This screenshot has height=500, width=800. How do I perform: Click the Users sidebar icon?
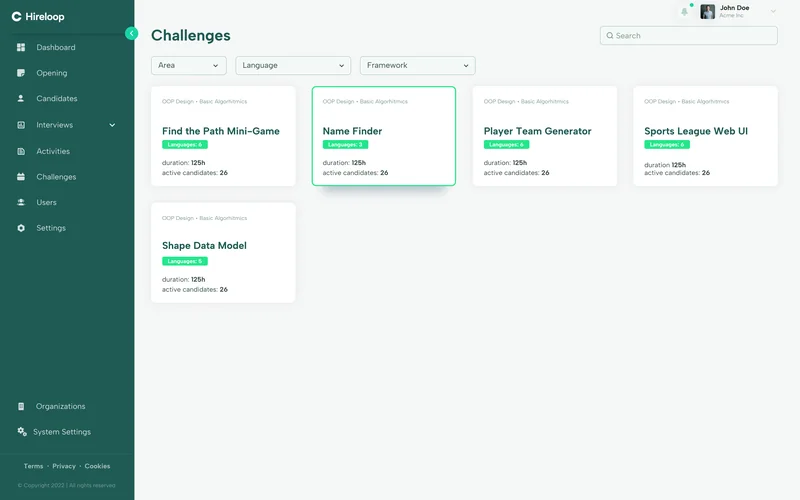[21, 203]
